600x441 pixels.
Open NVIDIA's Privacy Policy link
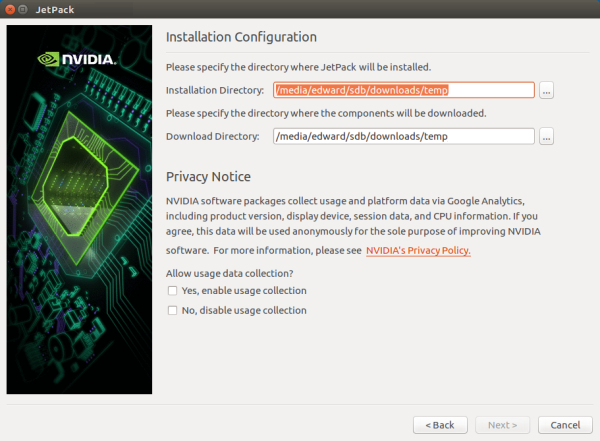tap(418, 251)
